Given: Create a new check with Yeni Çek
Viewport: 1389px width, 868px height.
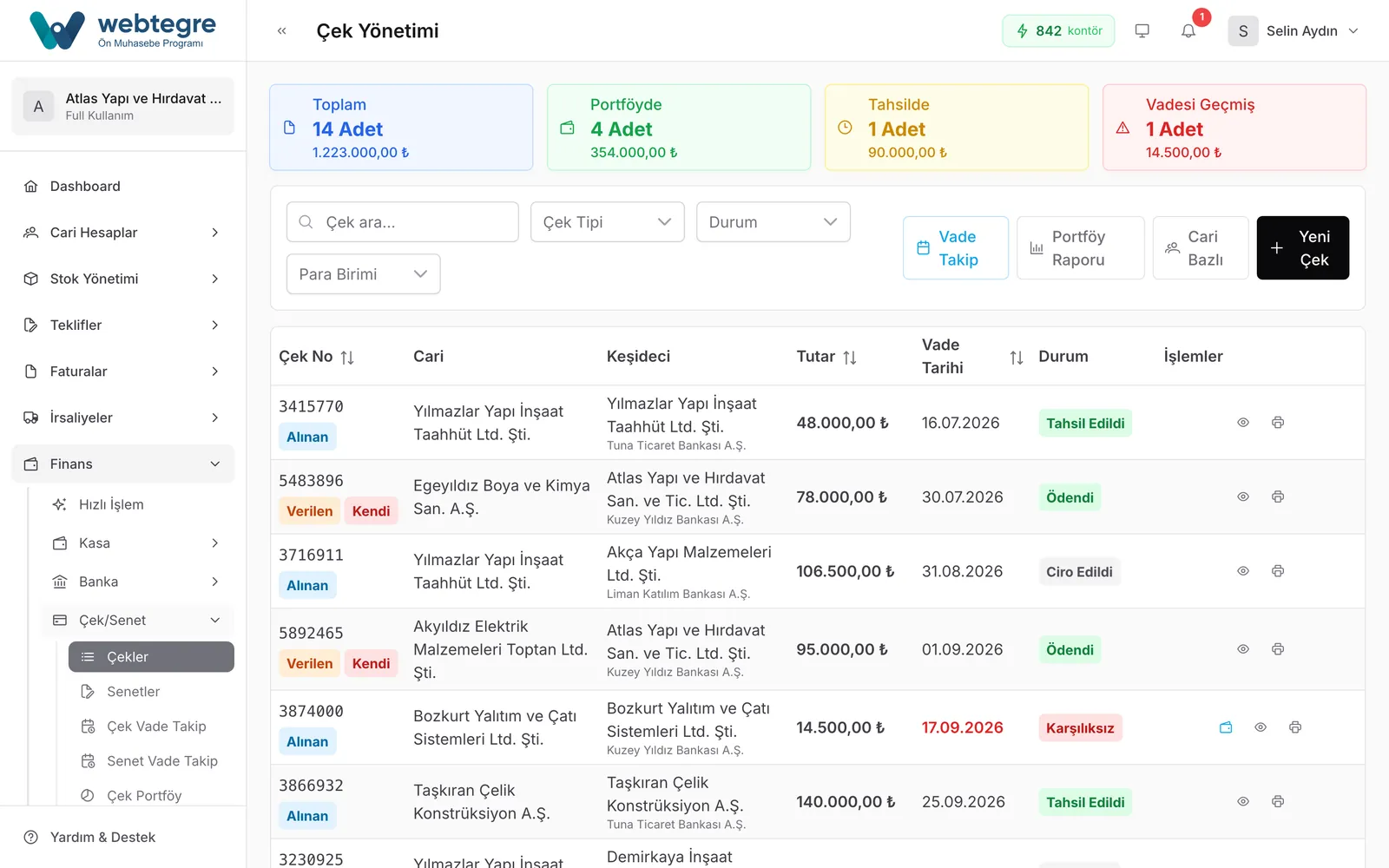Looking at the screenshot, I should click(x=1303, y=248).
